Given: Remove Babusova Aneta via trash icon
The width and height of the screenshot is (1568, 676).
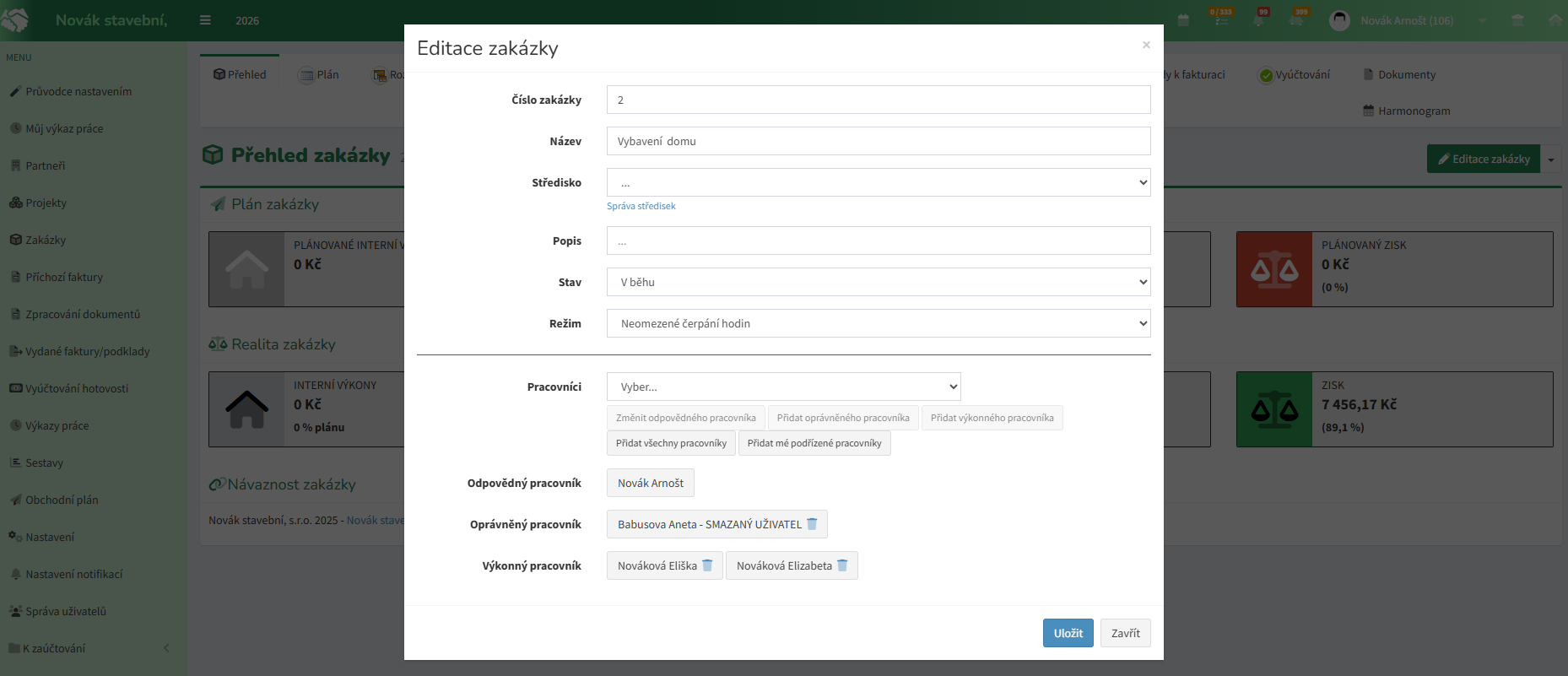Looking at the screenshot, I should coord(812,524).
